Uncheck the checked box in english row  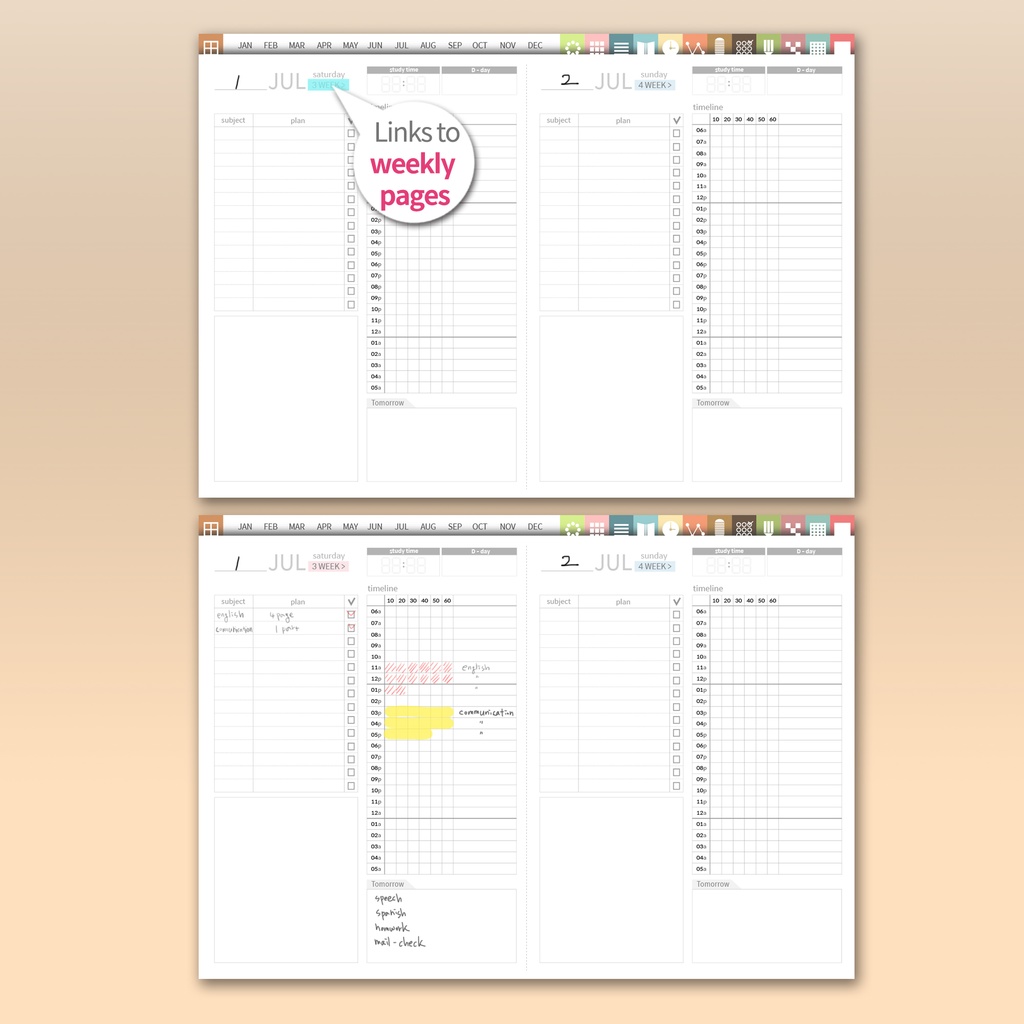pos(351,615)
